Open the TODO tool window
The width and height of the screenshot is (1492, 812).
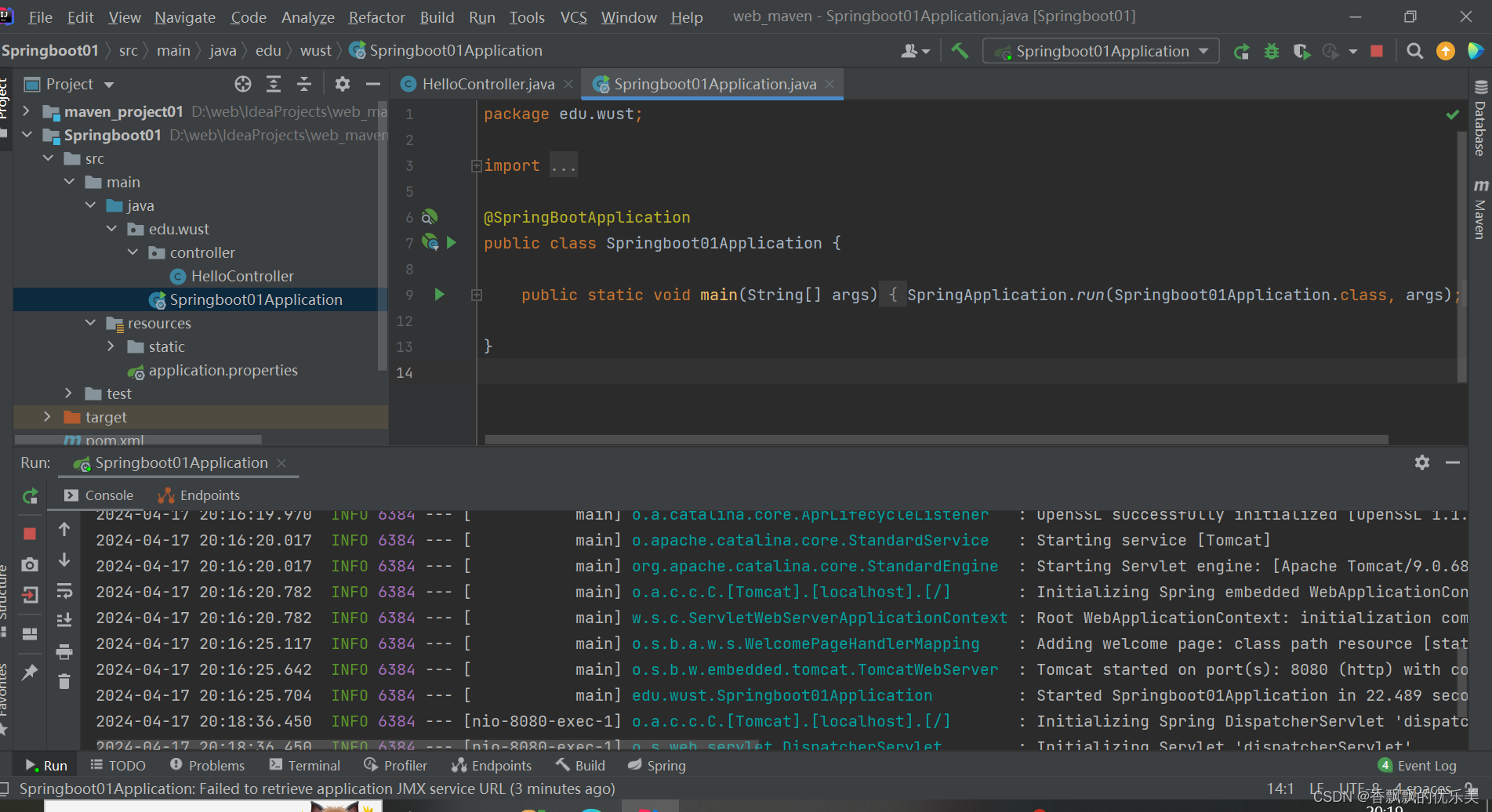[118, 766]
